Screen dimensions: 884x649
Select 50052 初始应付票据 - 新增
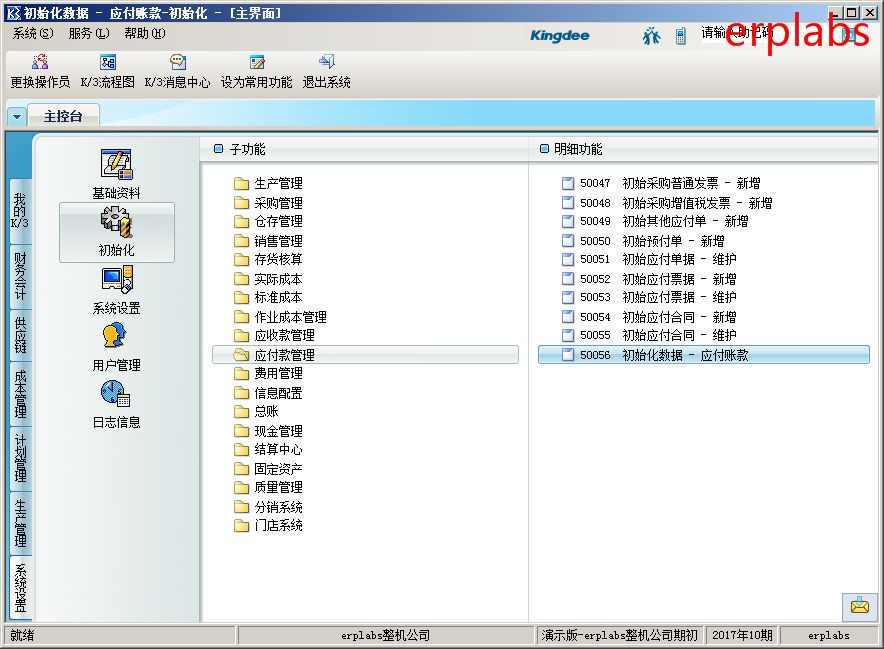649,279
